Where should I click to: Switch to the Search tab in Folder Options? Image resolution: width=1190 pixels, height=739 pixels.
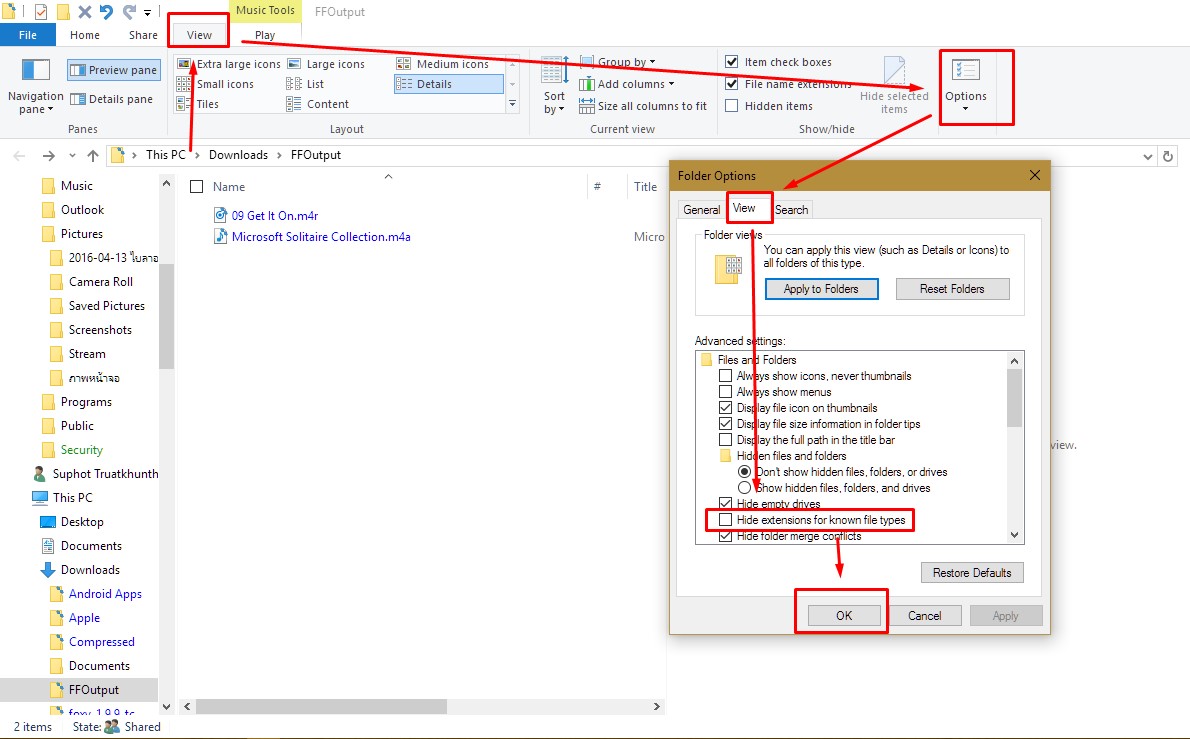click(792, 209)
